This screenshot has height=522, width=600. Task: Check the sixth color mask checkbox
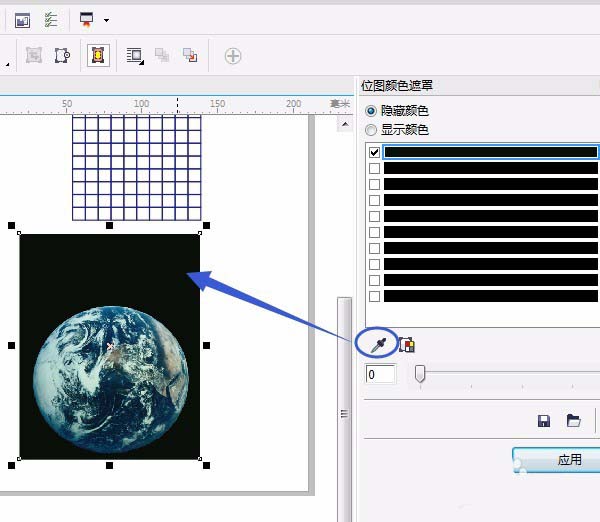click(x=375, y=232)
